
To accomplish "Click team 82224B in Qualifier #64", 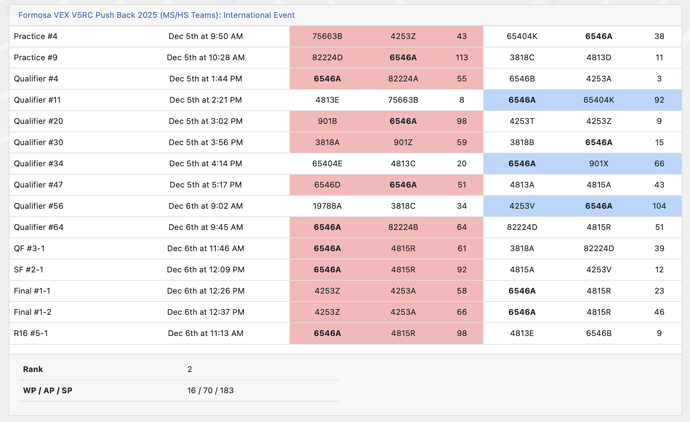I will [x=403, y=227].
